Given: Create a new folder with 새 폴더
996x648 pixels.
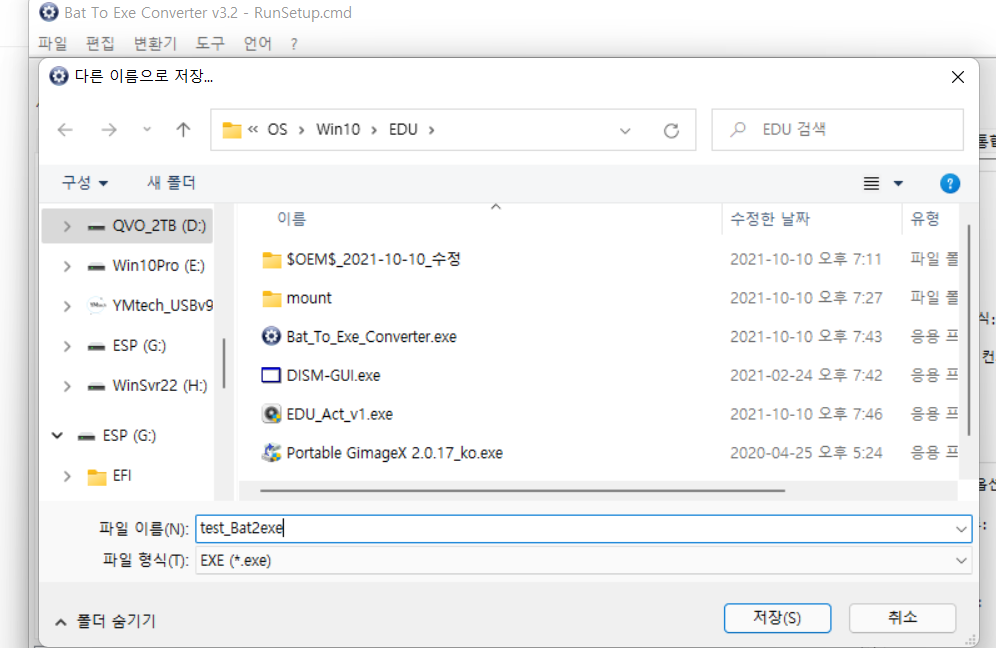Looking at the screenshot, I should (x=172, y=183).
